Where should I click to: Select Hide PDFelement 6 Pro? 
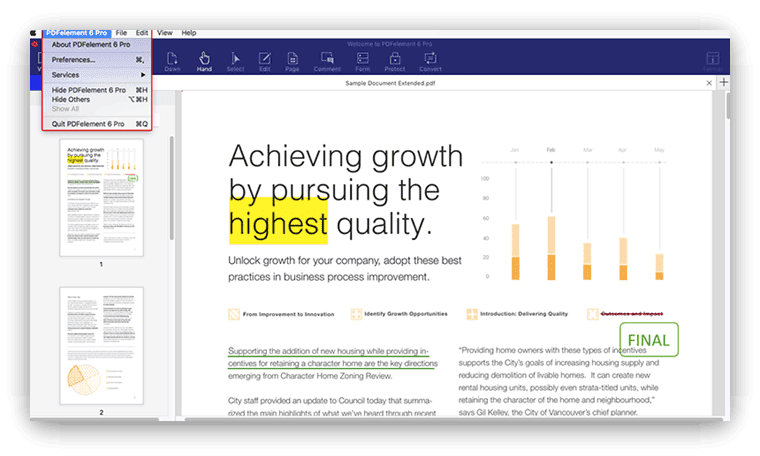click(98, 90)
